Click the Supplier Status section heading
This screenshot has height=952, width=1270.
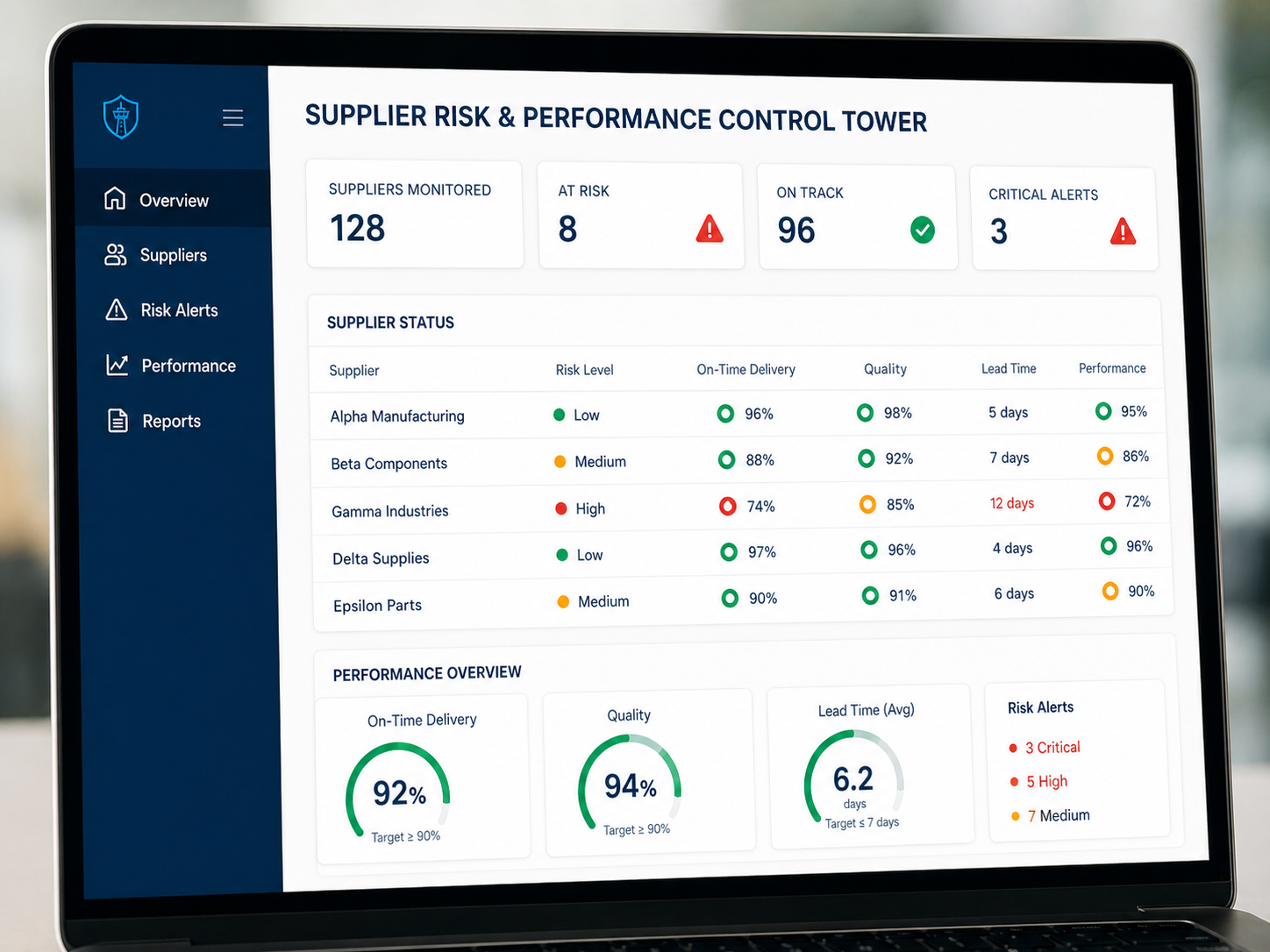point(390,323)
